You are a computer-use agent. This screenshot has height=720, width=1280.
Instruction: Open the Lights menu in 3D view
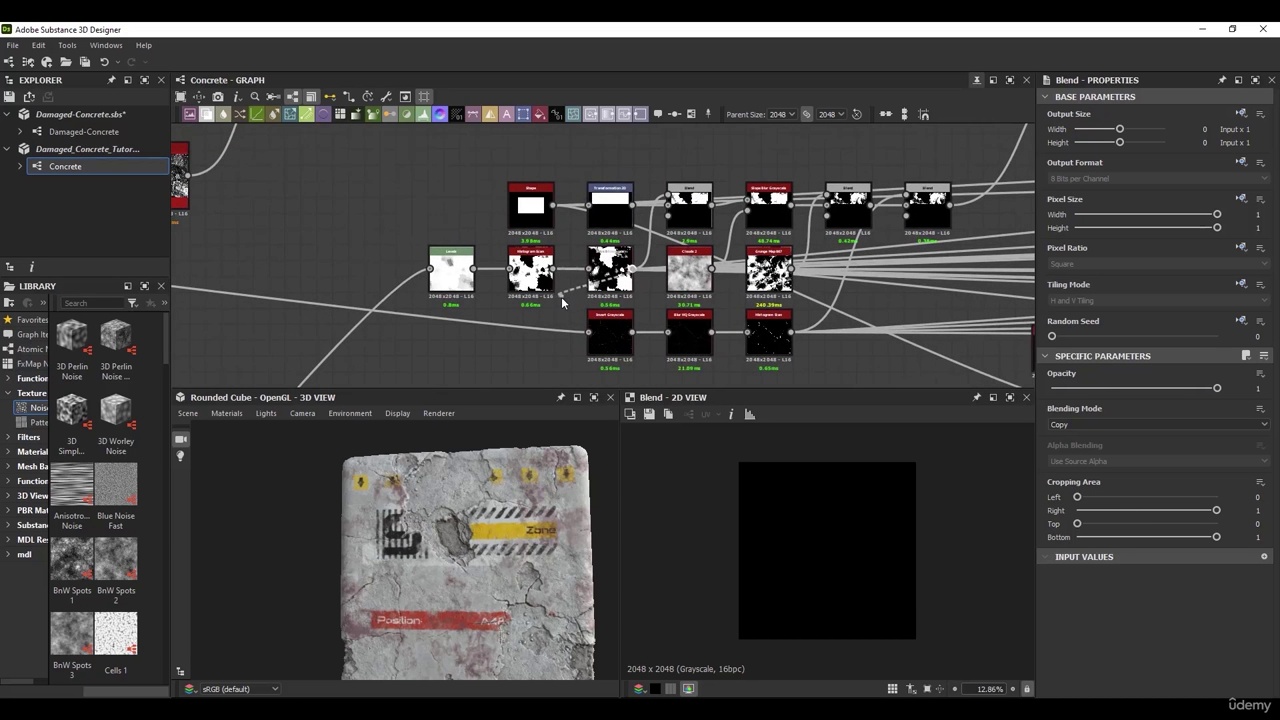(x=266, y=414)
